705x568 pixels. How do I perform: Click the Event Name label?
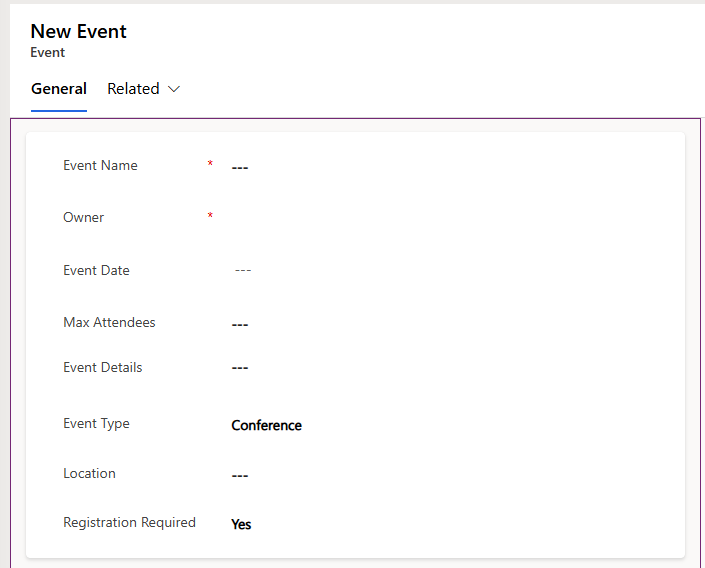(100, 165)
